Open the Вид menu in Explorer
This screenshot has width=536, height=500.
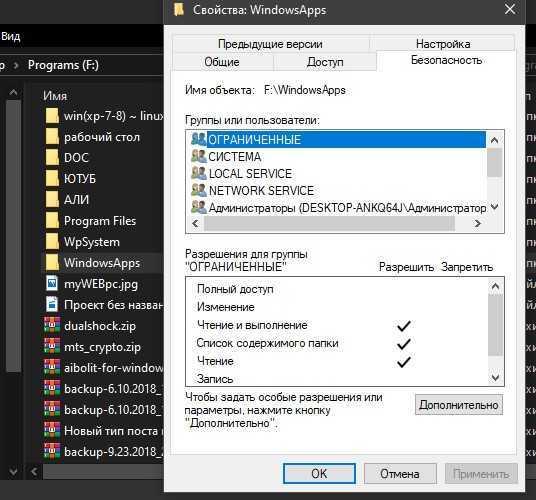11,36
